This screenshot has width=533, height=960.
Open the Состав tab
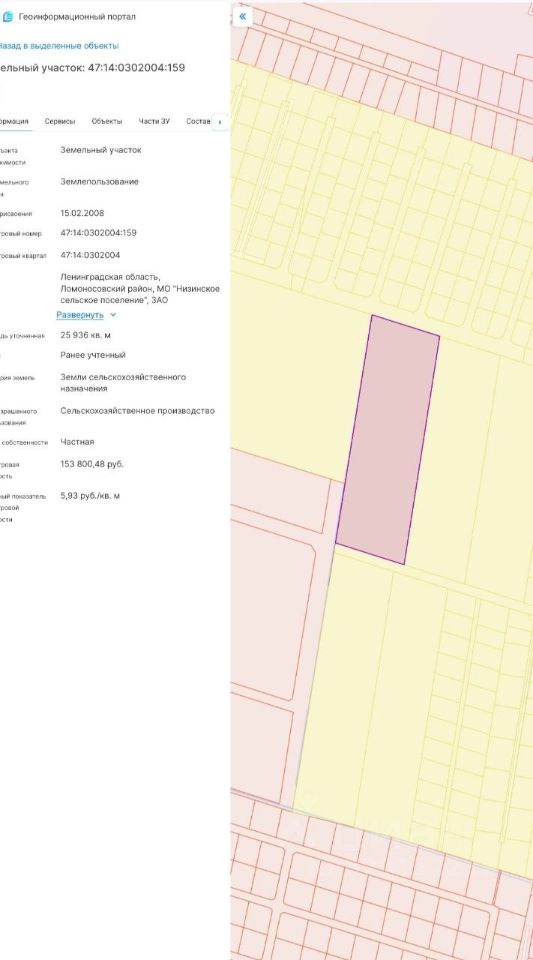coord(198,121)
